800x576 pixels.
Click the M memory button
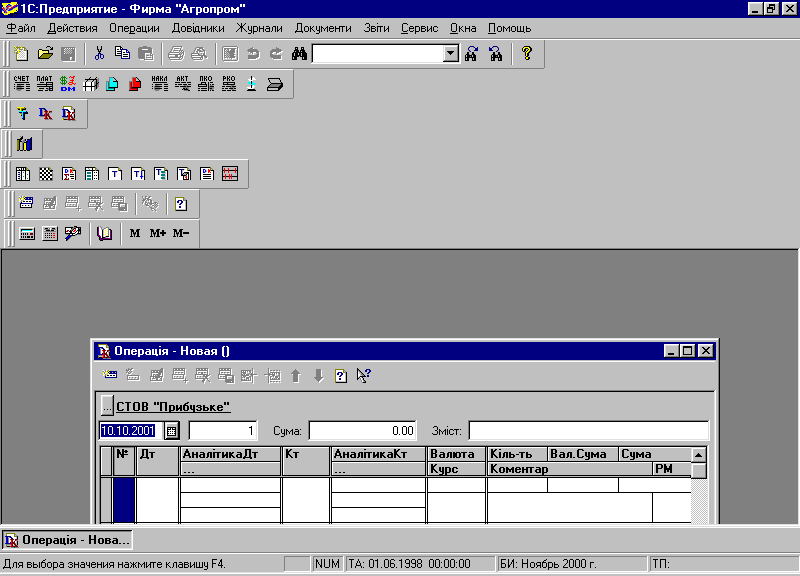(135, 233)
